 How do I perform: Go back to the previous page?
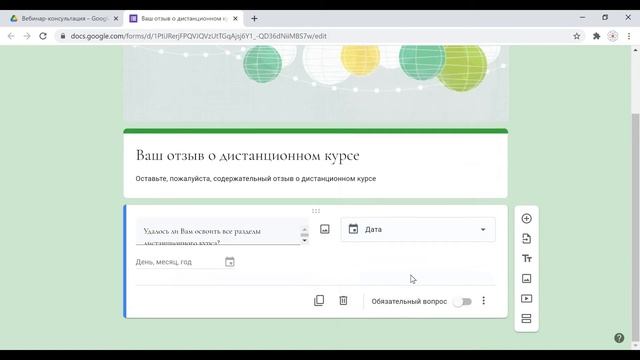pyautogui.click(x=11, y=36)
